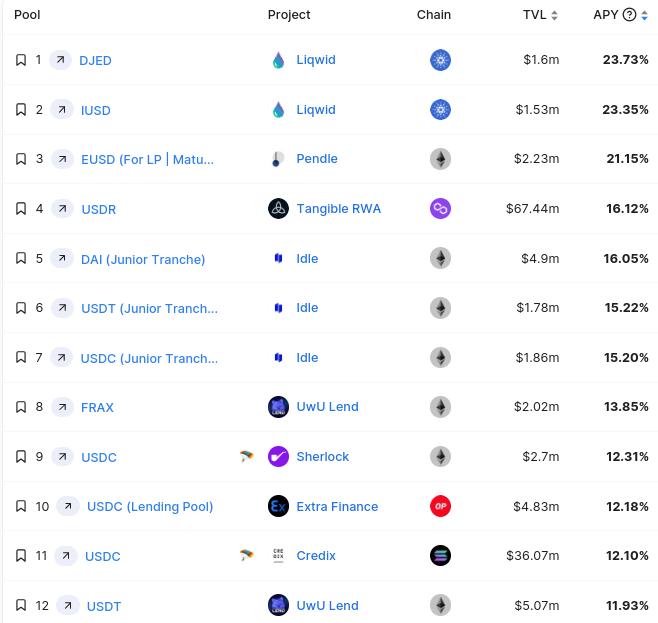Bookmark the FRAX pool row
Image resolution: width=658 pixels, height=623 pixels.
click(x=21, y=407)
